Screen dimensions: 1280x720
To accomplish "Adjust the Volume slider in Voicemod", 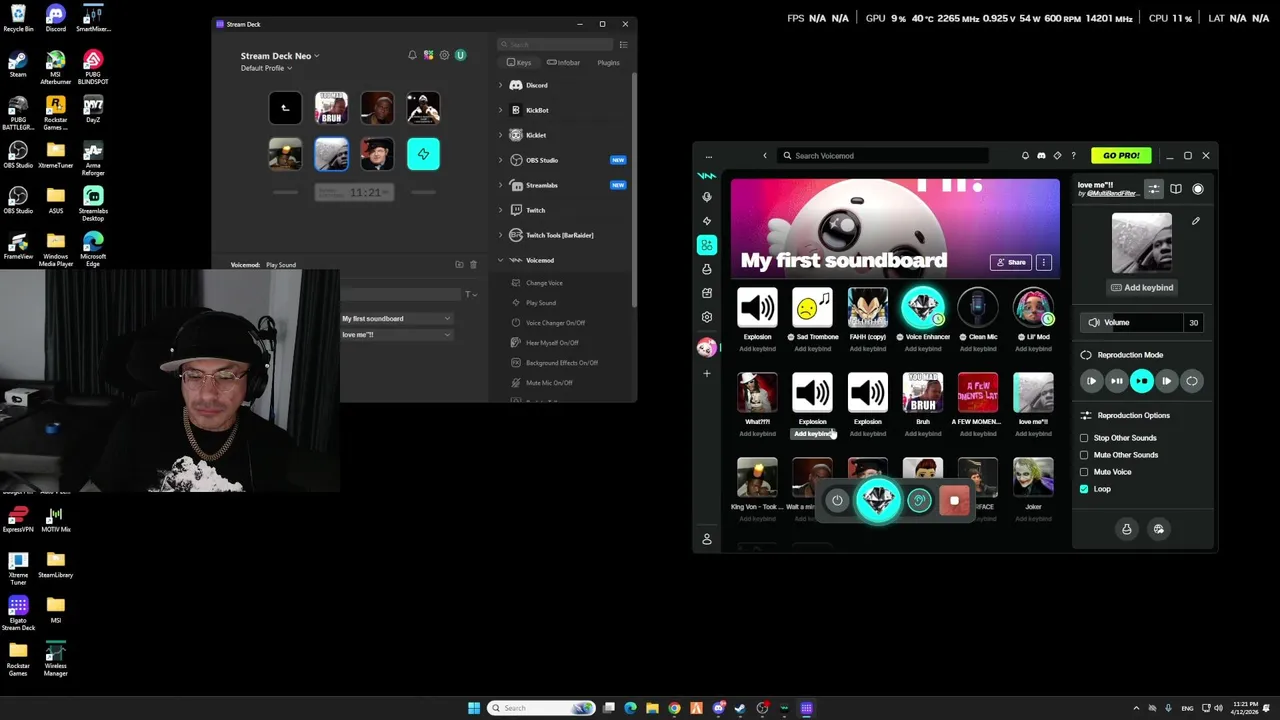I will [1131, 323].
